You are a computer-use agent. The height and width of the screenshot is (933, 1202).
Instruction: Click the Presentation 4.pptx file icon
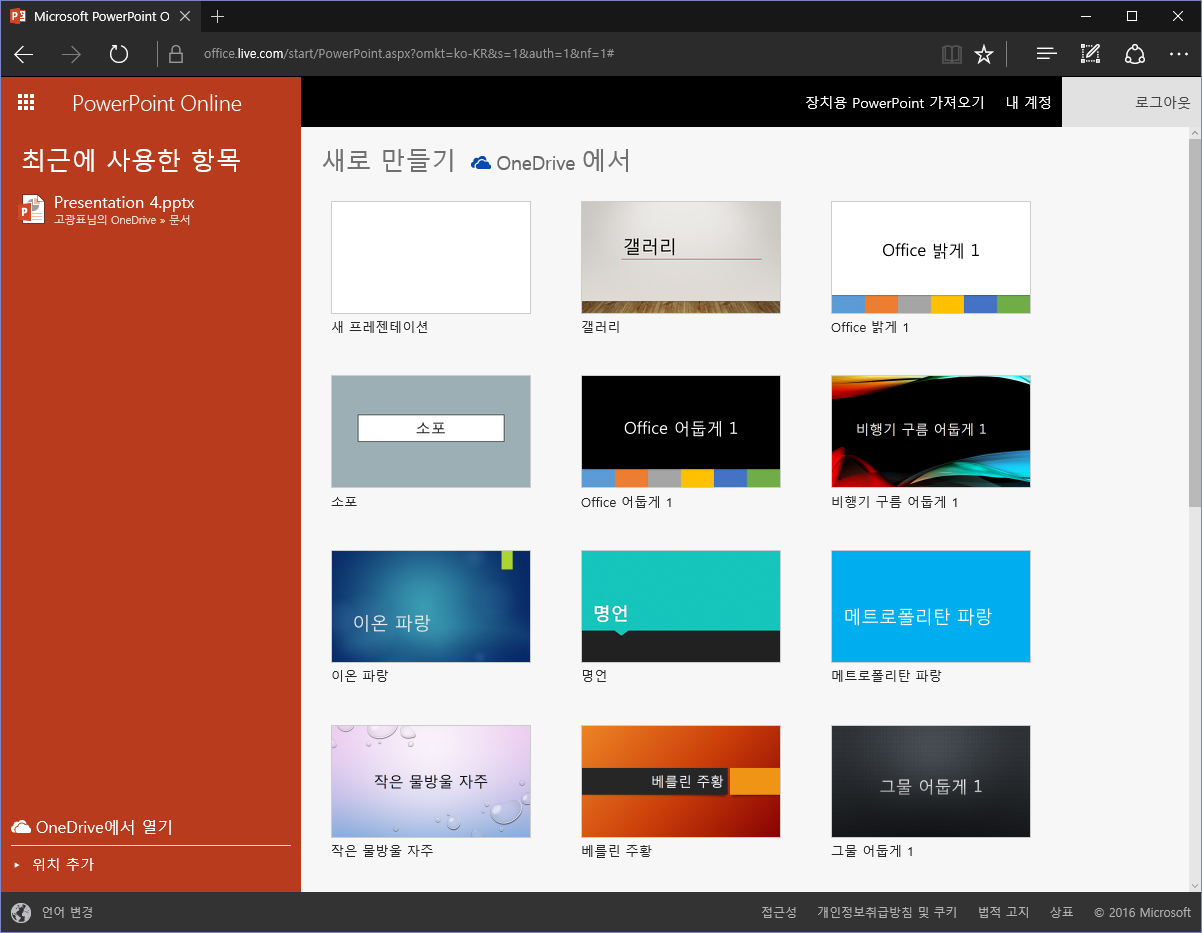(x=33, y=208)
